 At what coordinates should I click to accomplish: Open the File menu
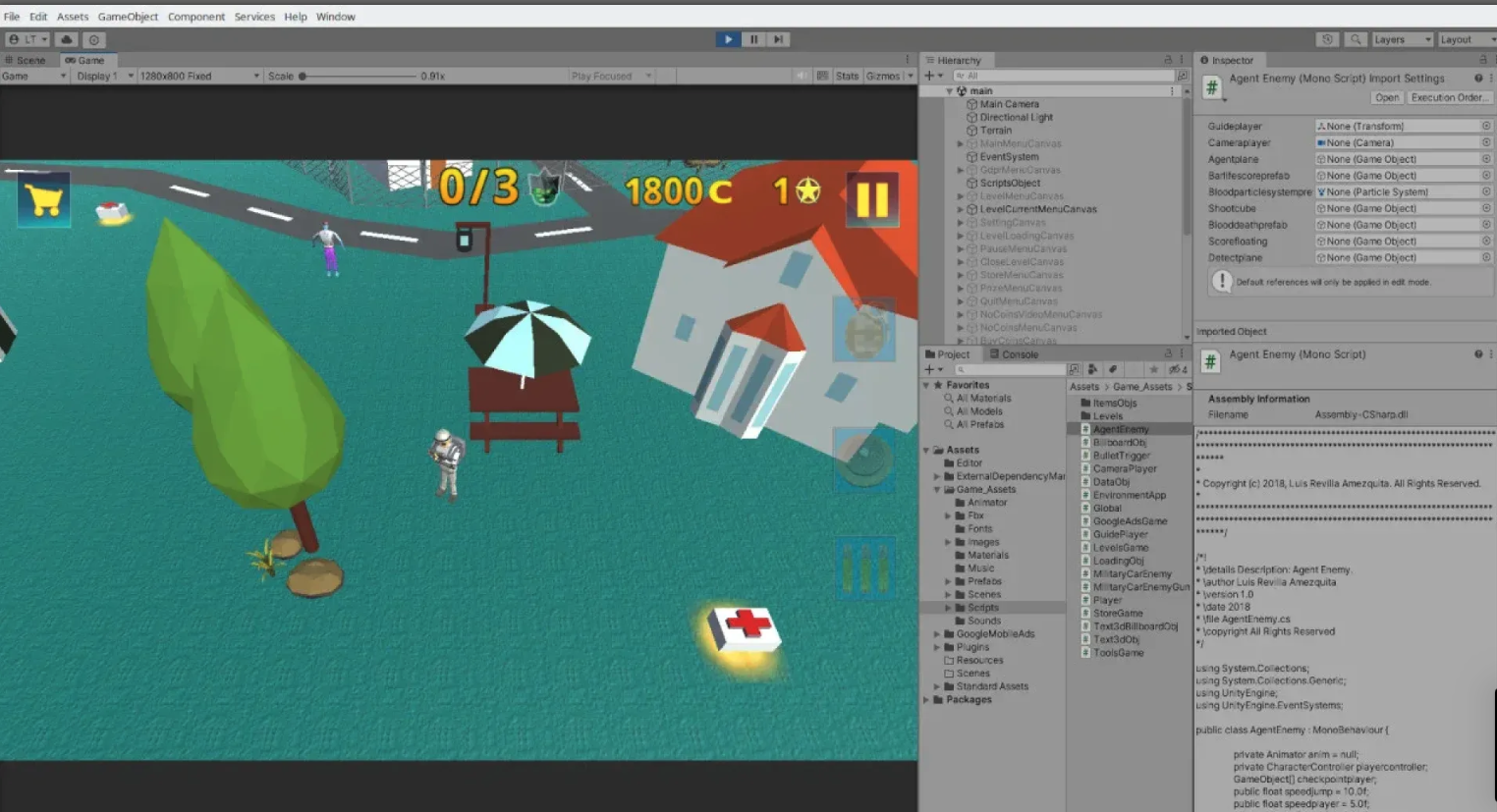[12, 17]
